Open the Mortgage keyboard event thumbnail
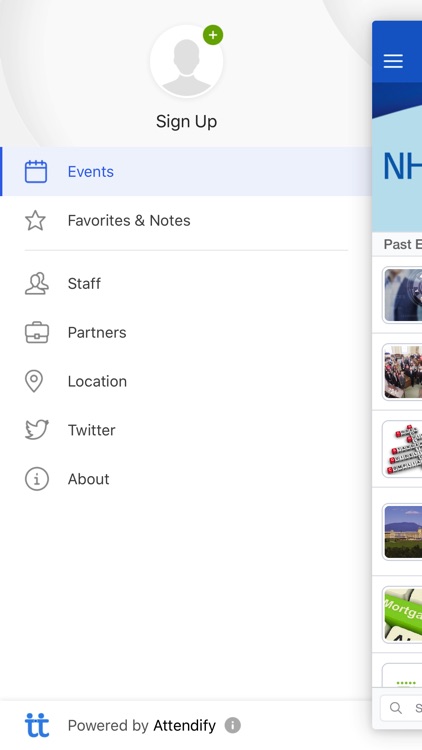 [x=402, y=615]
